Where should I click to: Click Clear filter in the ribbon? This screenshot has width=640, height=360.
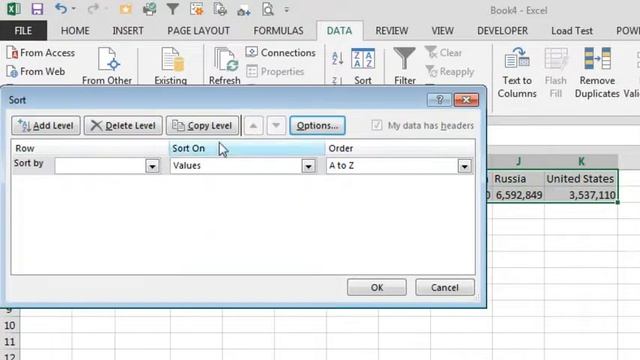443,53
